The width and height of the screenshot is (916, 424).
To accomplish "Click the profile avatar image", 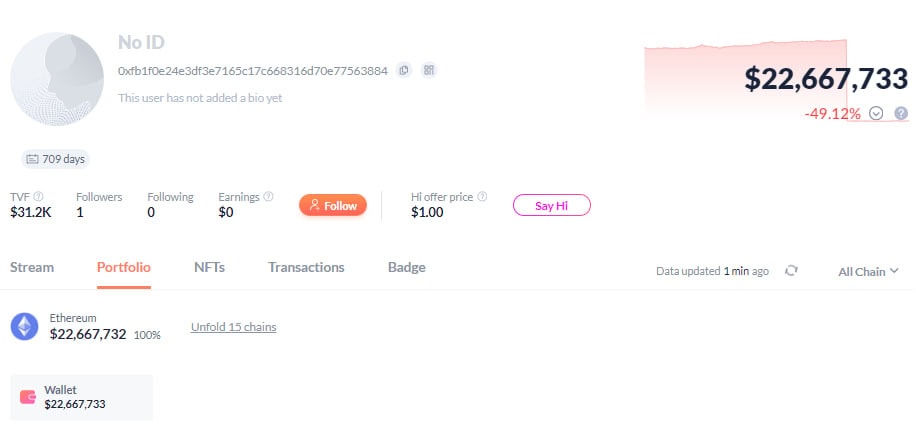I will click(x=54, y=79).
